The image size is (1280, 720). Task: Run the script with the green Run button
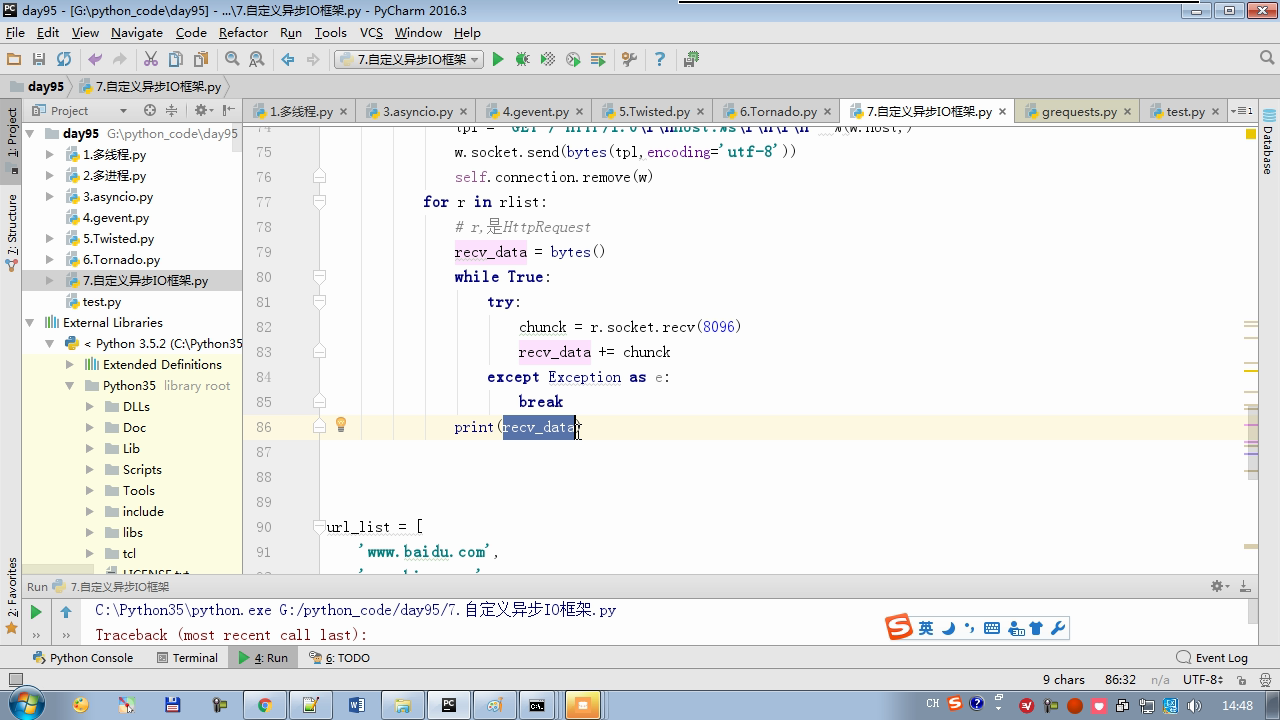click(498, 60)
